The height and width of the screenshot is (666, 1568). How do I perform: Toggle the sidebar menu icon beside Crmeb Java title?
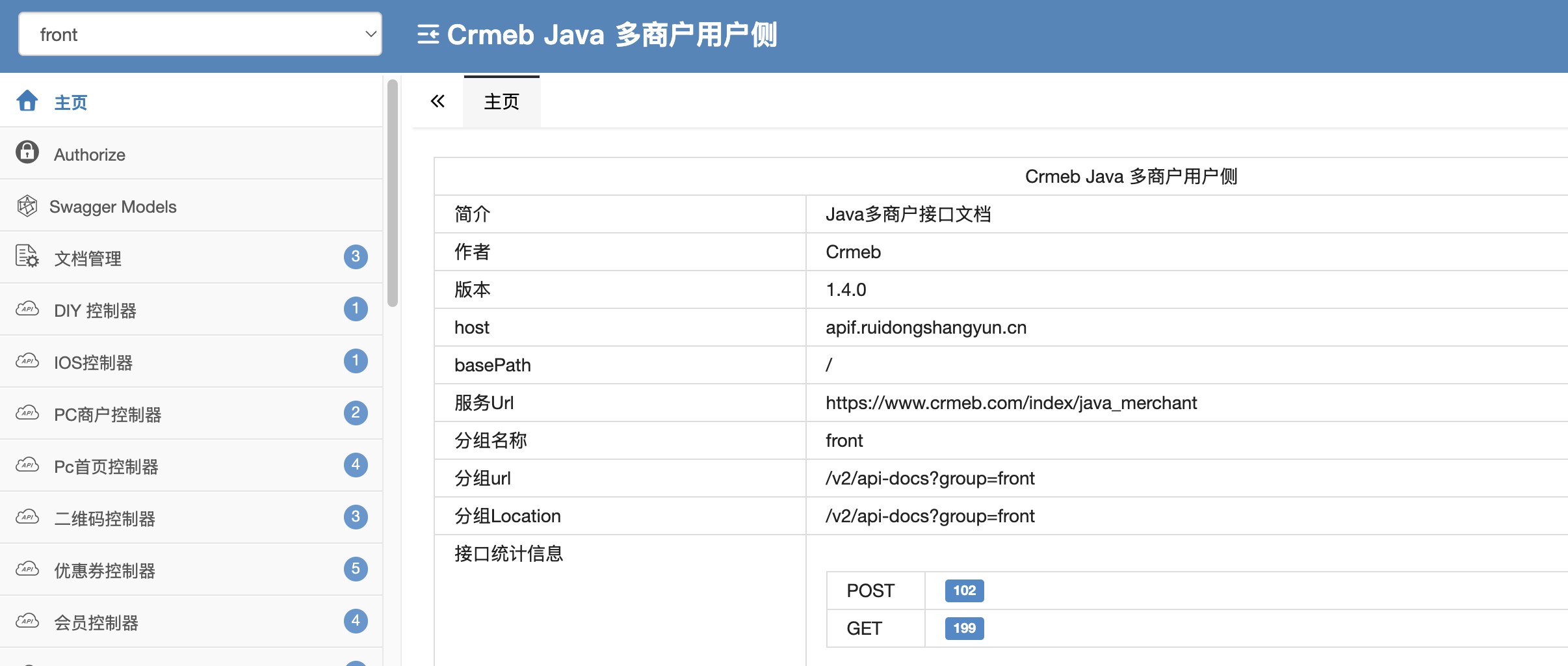pos(428,34)
